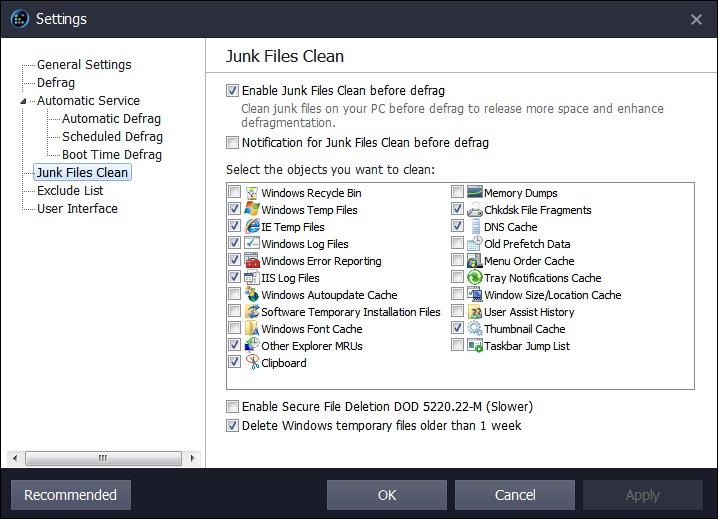Viewport: 718px width, 519px height.
Task: Close the Settings dialog window
Action: [x=696, y=19]
